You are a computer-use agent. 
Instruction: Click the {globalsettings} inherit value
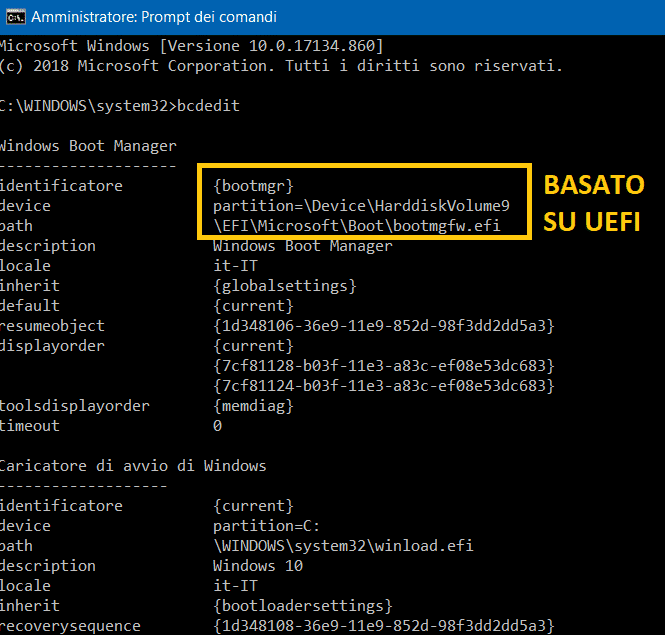[285, 286]
